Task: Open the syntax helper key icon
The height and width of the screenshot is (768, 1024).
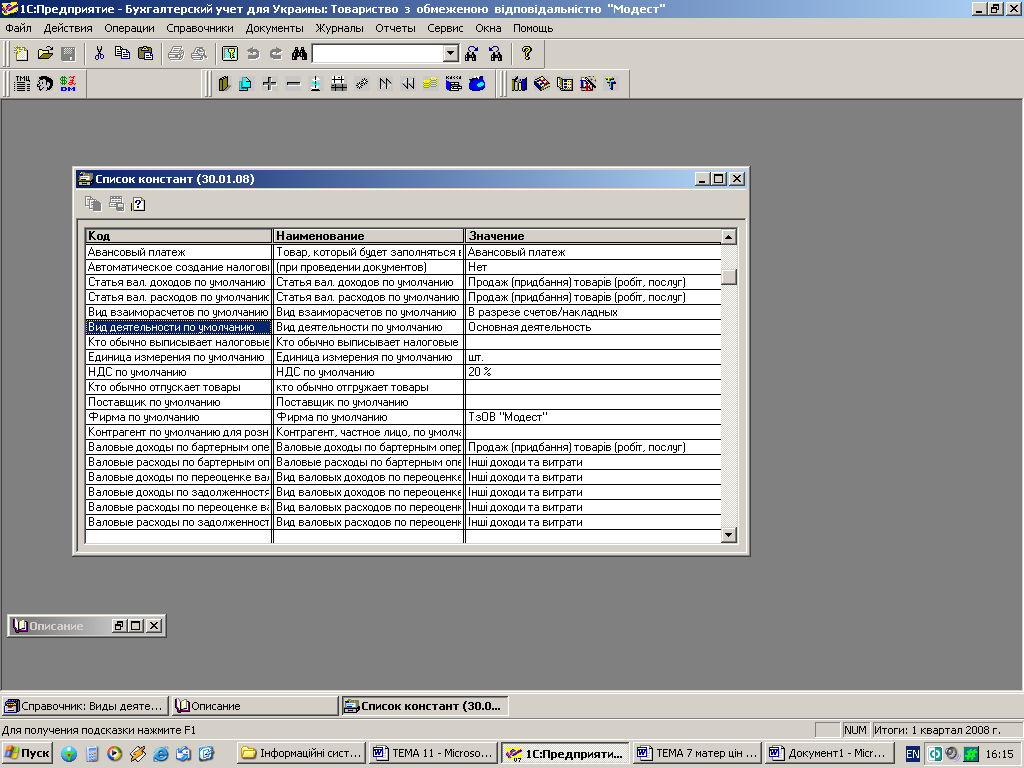Action: 230,54
